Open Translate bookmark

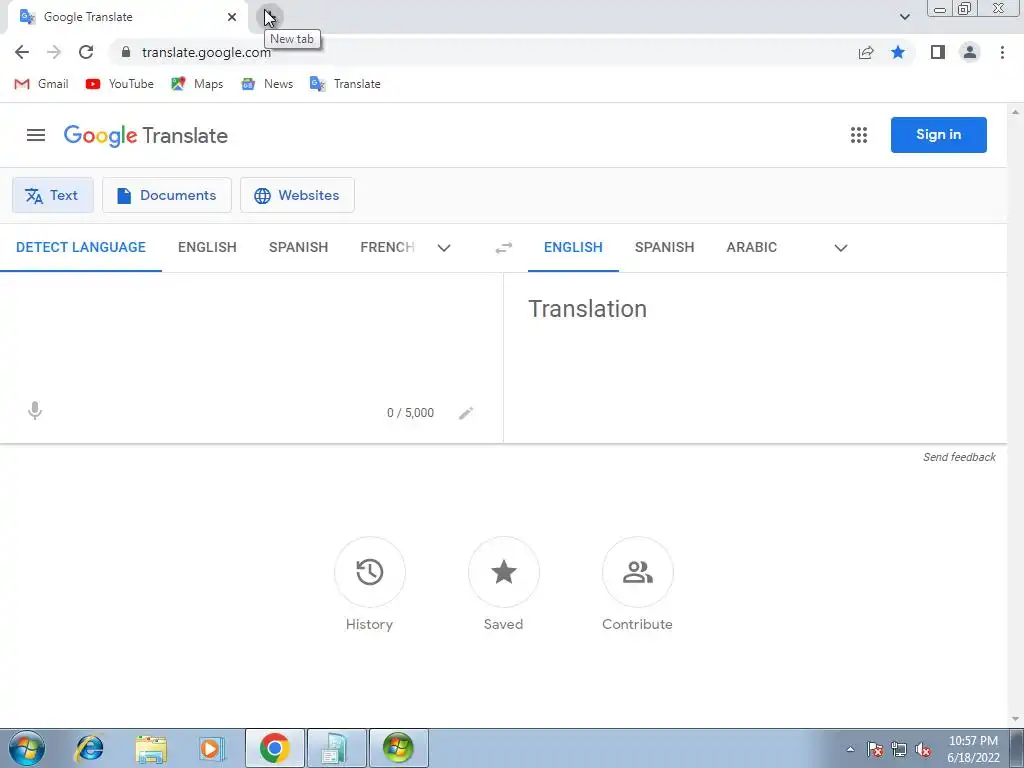coord(345,84)
